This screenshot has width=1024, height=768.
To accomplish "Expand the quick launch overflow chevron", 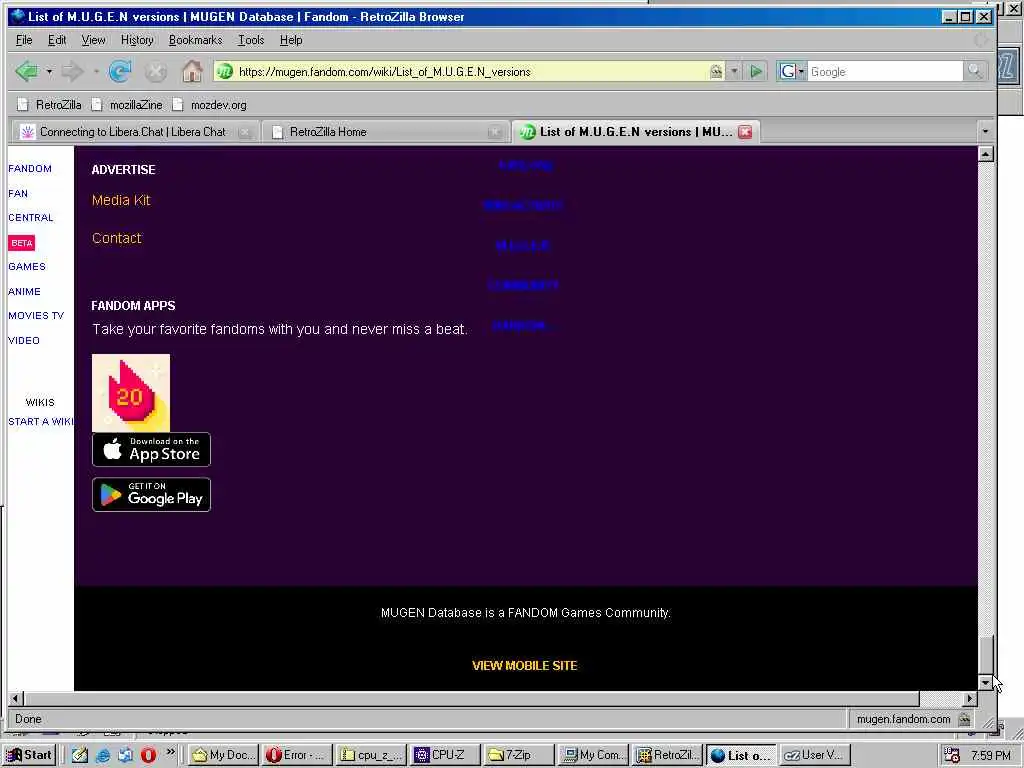I will pos(170,752).
